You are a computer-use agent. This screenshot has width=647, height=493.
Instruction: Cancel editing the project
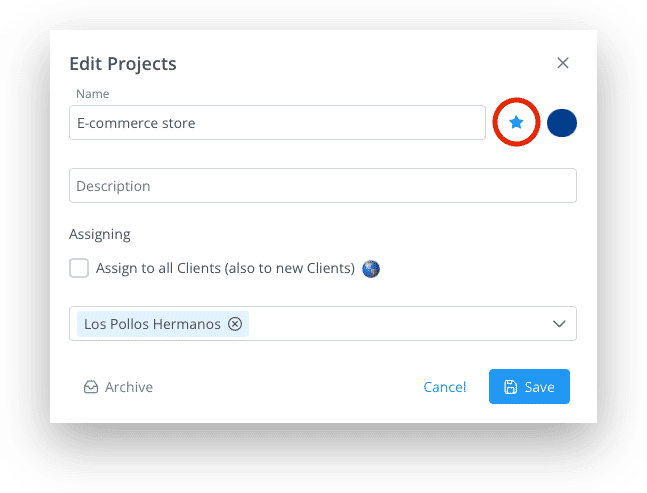444,387
